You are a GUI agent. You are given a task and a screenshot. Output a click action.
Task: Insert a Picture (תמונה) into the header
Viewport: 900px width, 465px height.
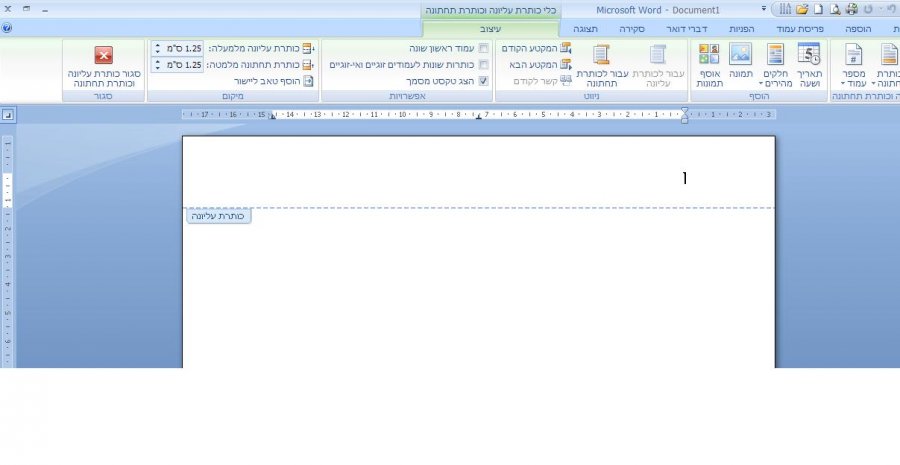click(x=740, y=61)
